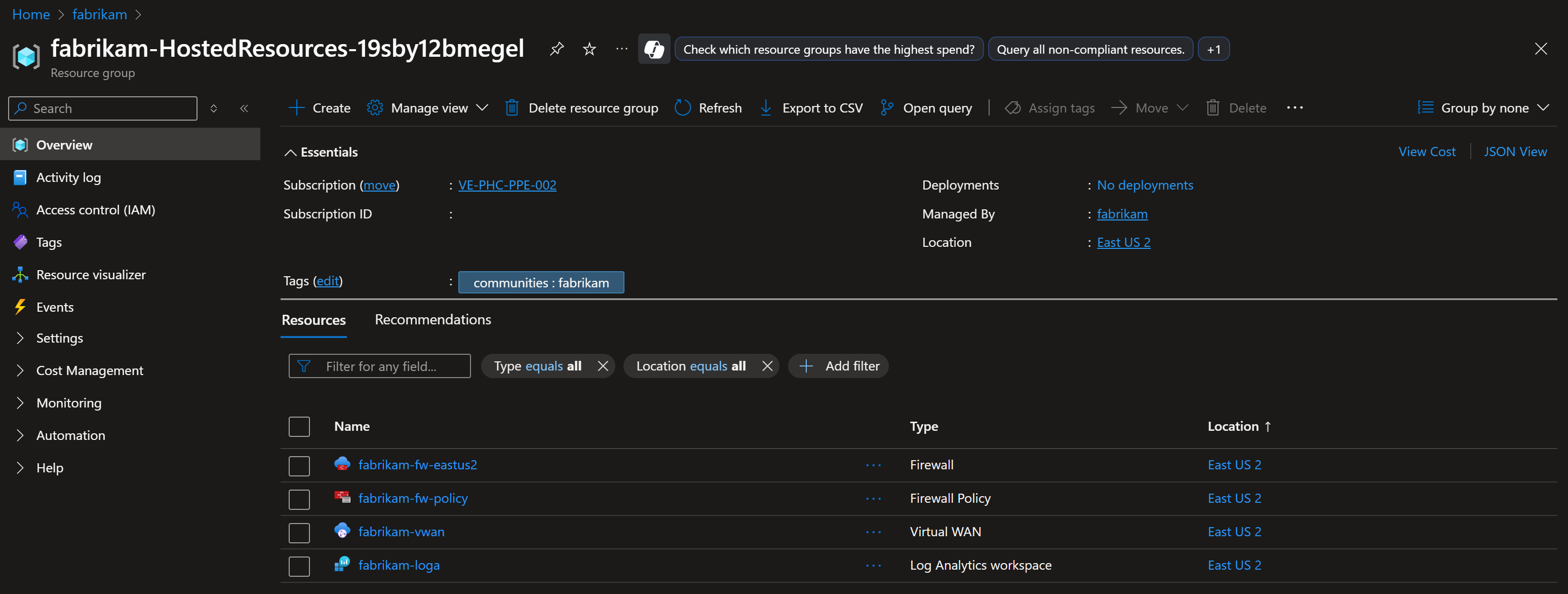
Task: Open the Copilot icon button
Action: (x=654, y=49)
